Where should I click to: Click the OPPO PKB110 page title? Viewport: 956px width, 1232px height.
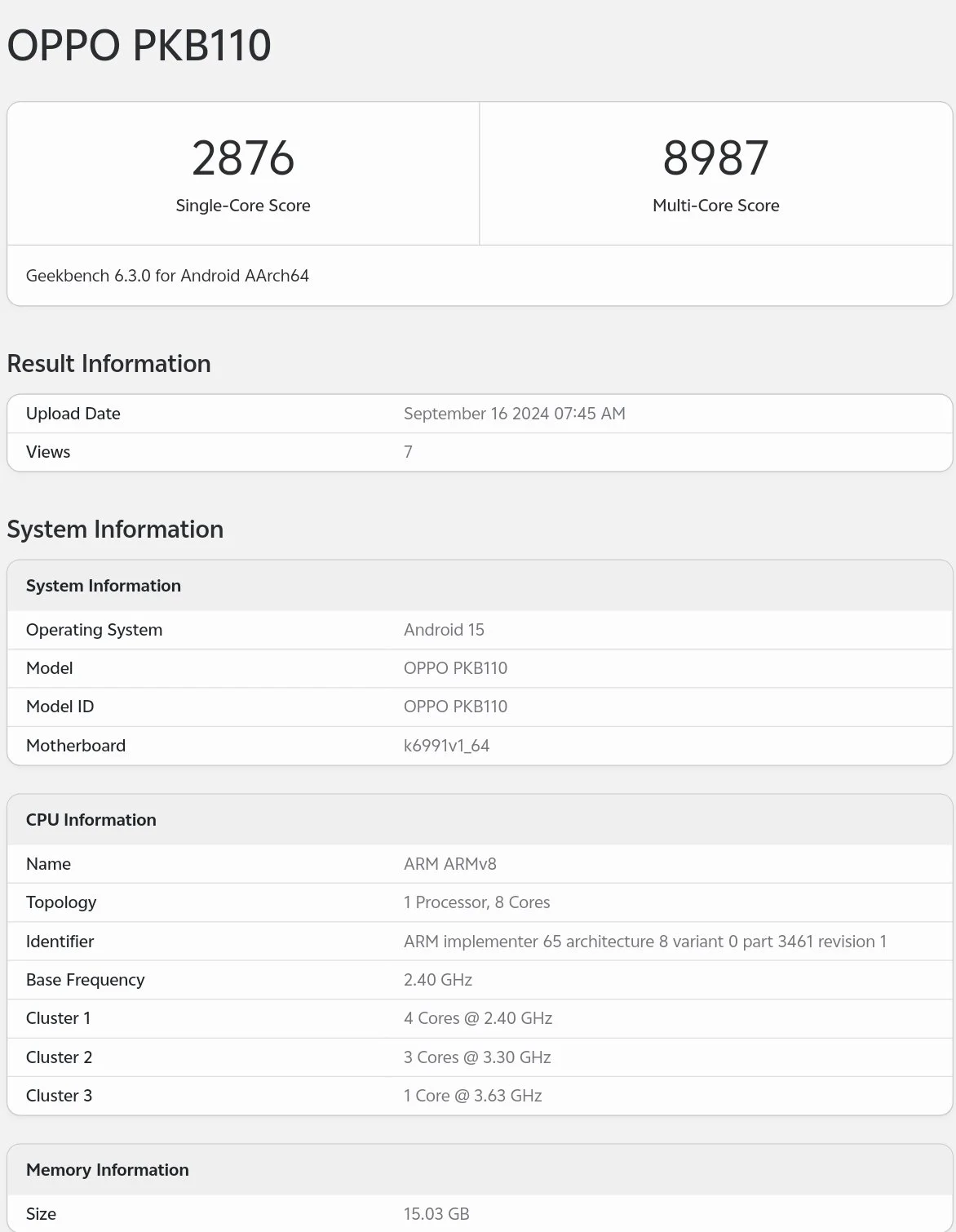click(x=139, y=46)
